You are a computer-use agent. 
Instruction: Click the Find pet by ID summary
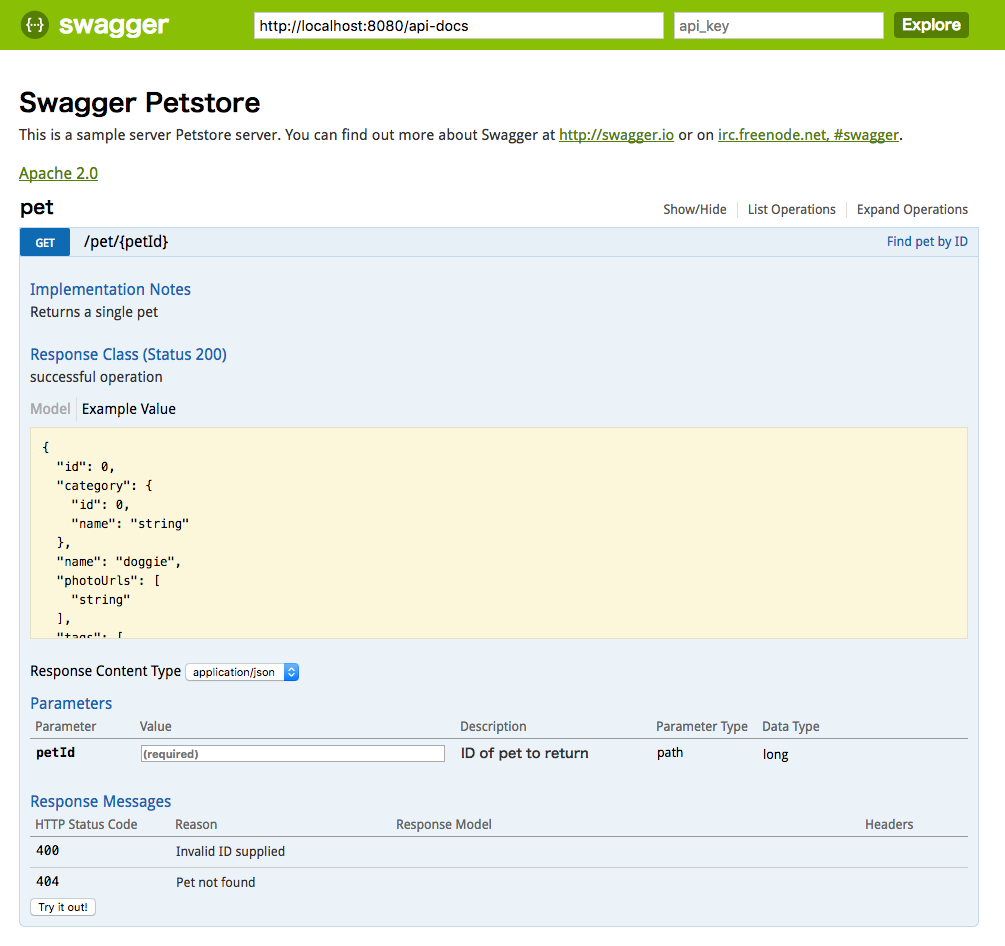click(x=927, y=242)
